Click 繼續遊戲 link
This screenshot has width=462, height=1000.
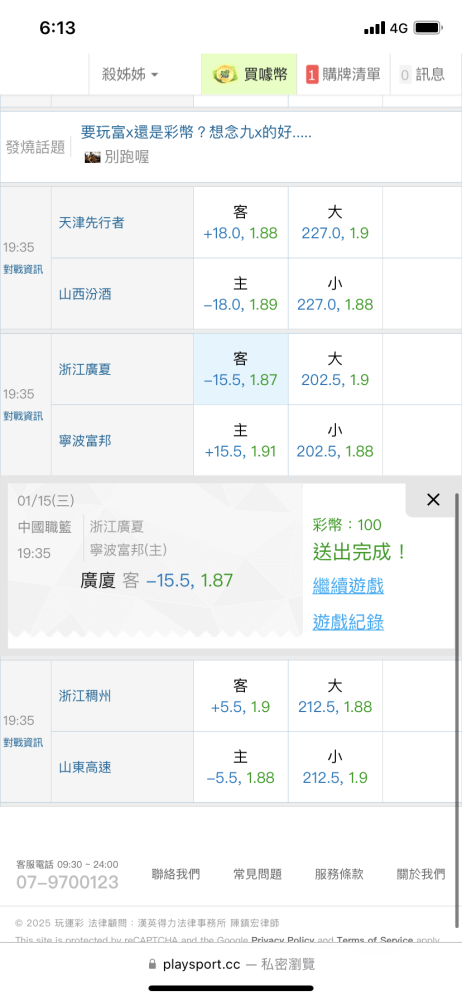click(x=348, y=585)
